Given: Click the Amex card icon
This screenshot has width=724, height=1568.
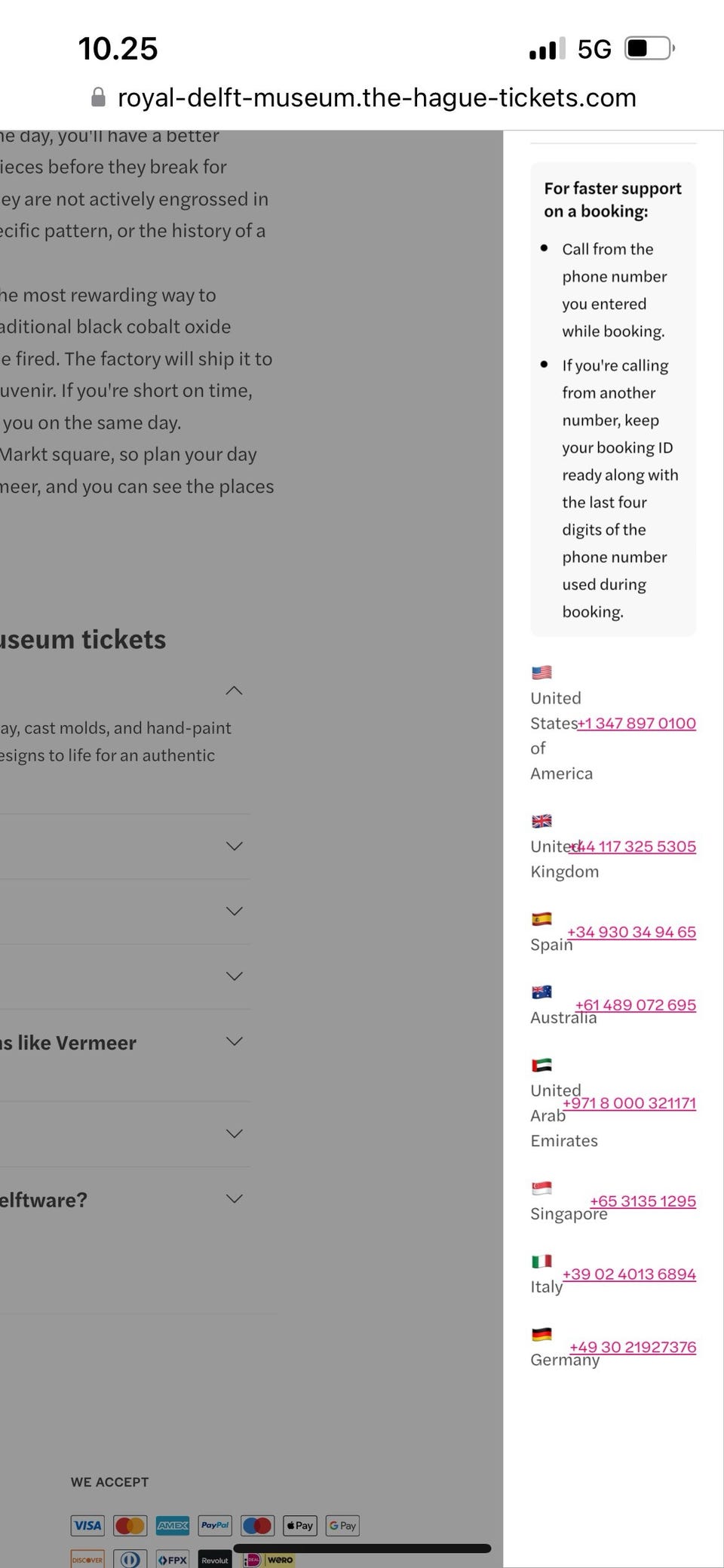Looking at the screenshot, I should [173, 1525].
